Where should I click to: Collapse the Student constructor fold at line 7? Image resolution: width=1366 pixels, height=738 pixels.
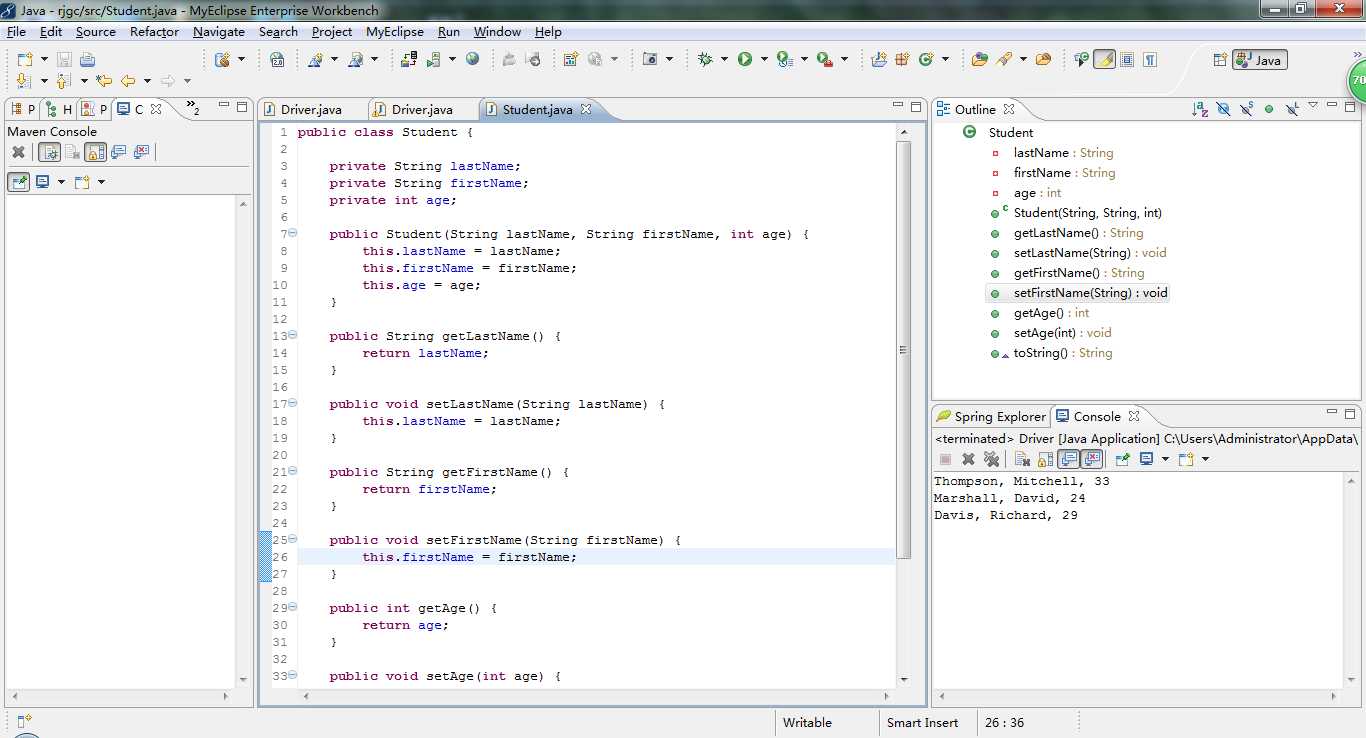point(292,234)
